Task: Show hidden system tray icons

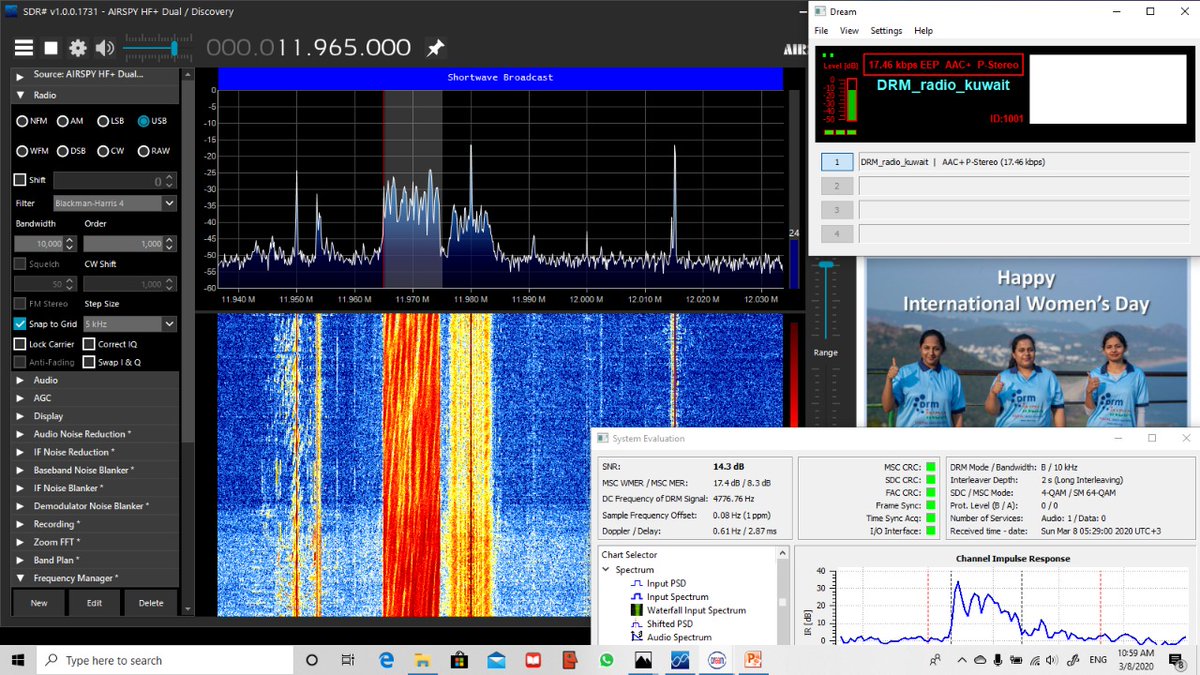Action: click(961, 660)
